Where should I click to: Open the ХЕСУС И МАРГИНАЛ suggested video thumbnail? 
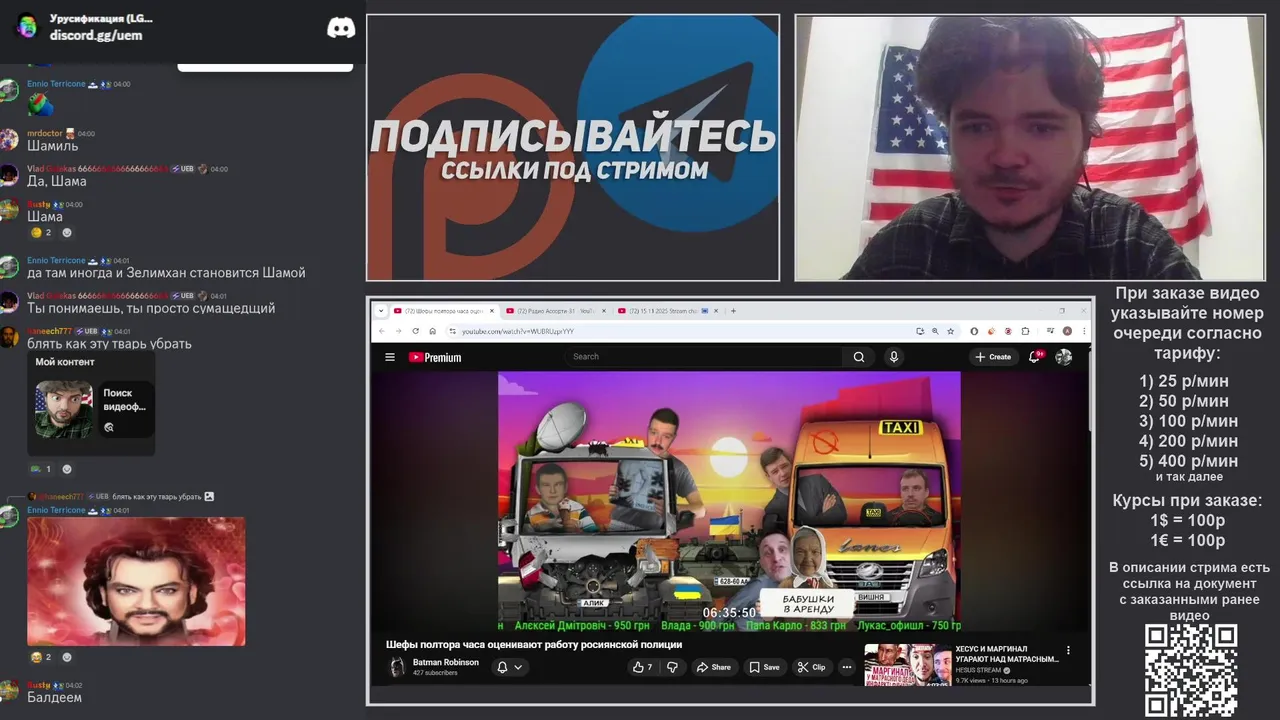pyautogui.click(x=907, y=664)
